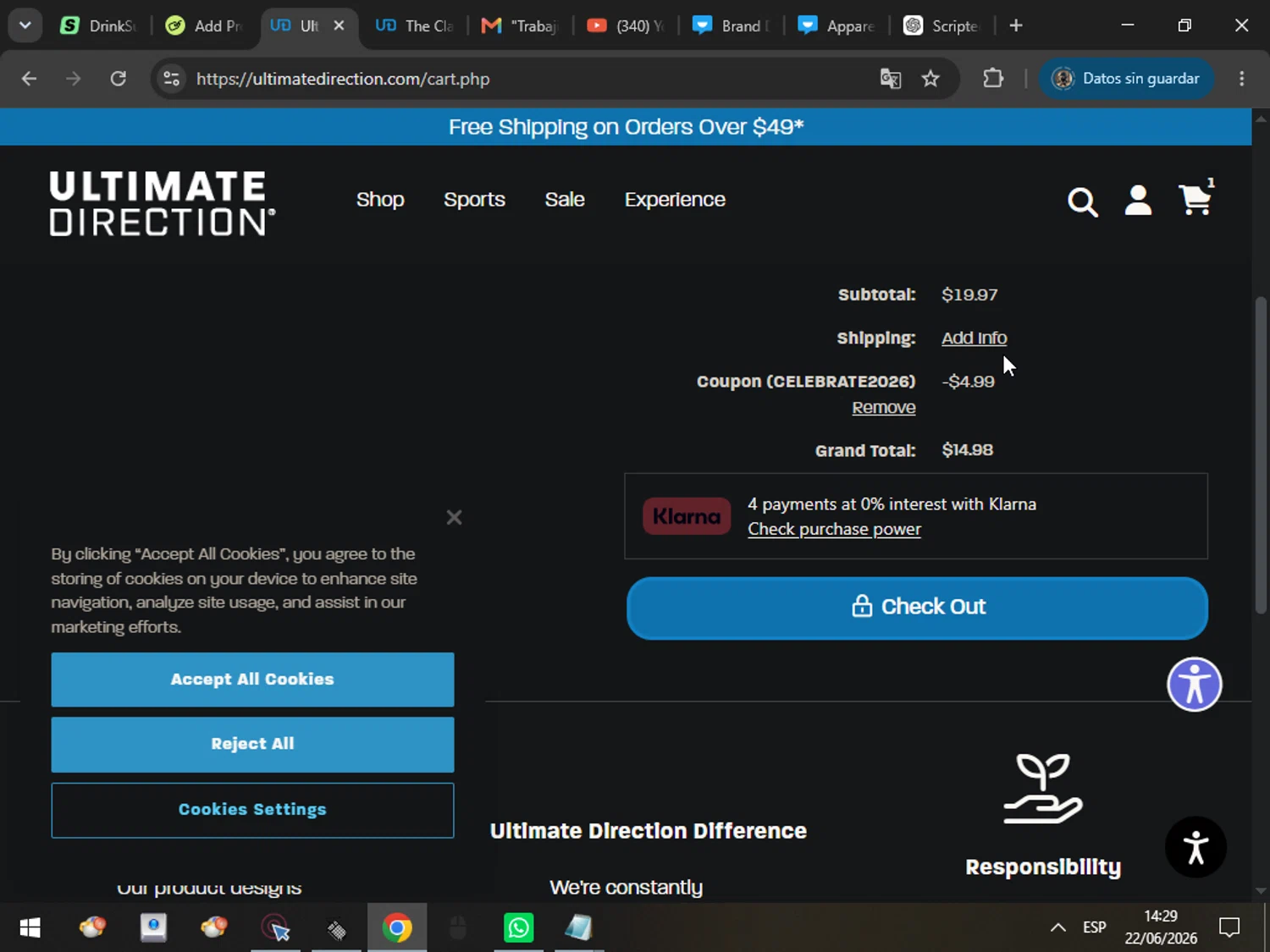Open the user account icon

pos(1138,201)
